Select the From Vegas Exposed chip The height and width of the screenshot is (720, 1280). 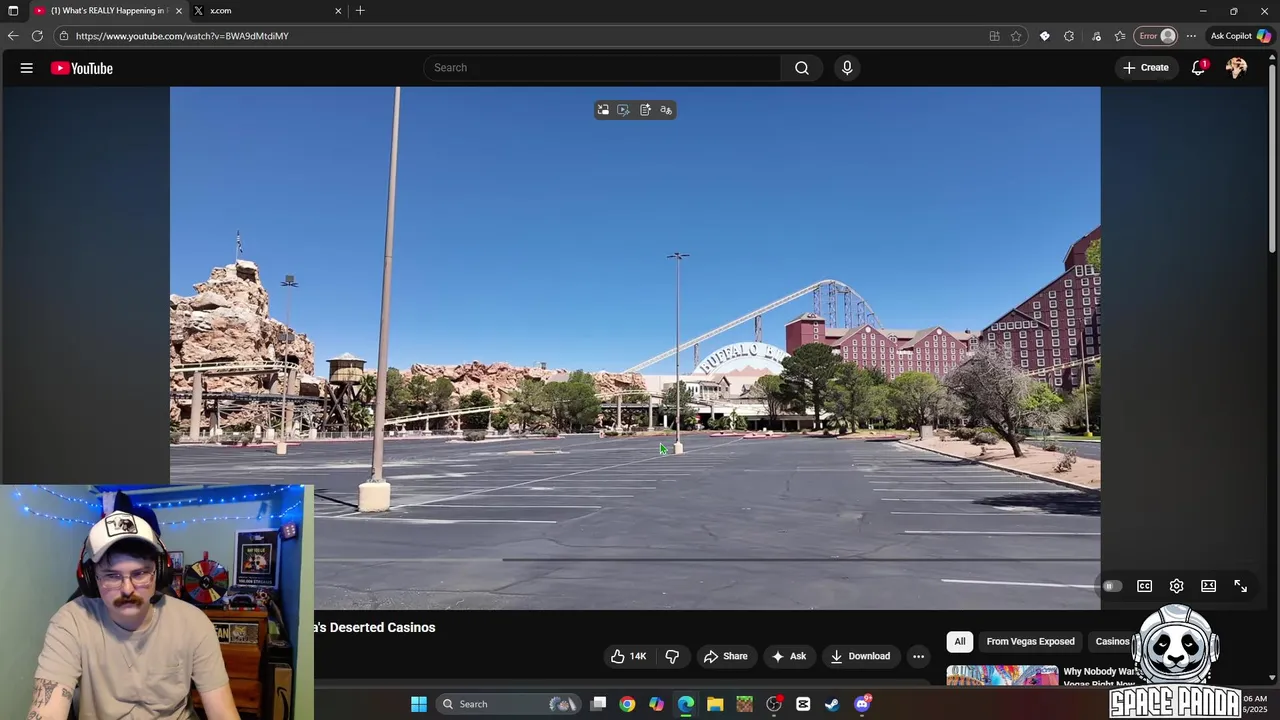1030,641
